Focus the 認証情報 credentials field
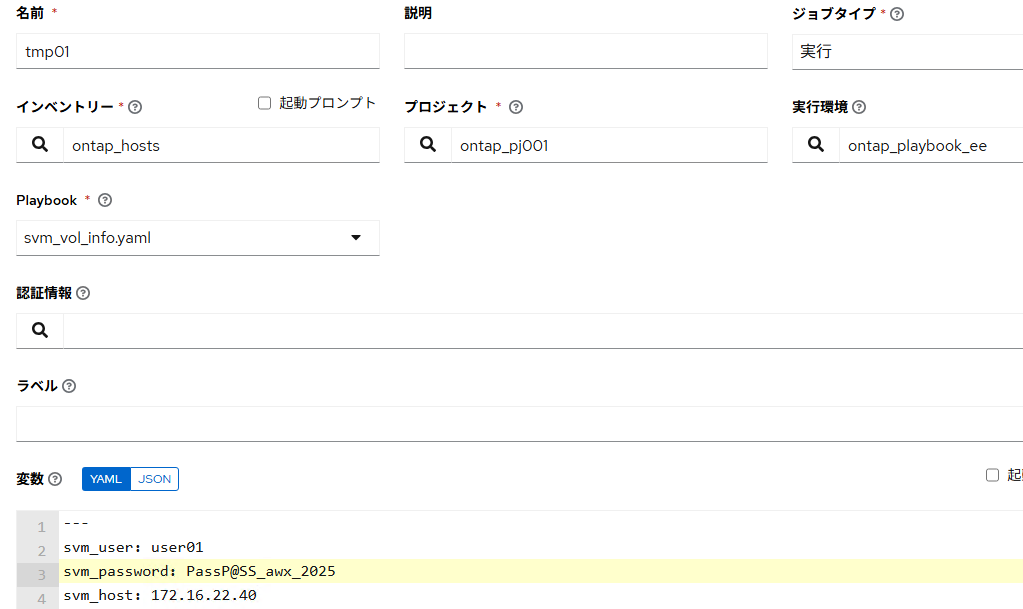 [x=543, y=331]
